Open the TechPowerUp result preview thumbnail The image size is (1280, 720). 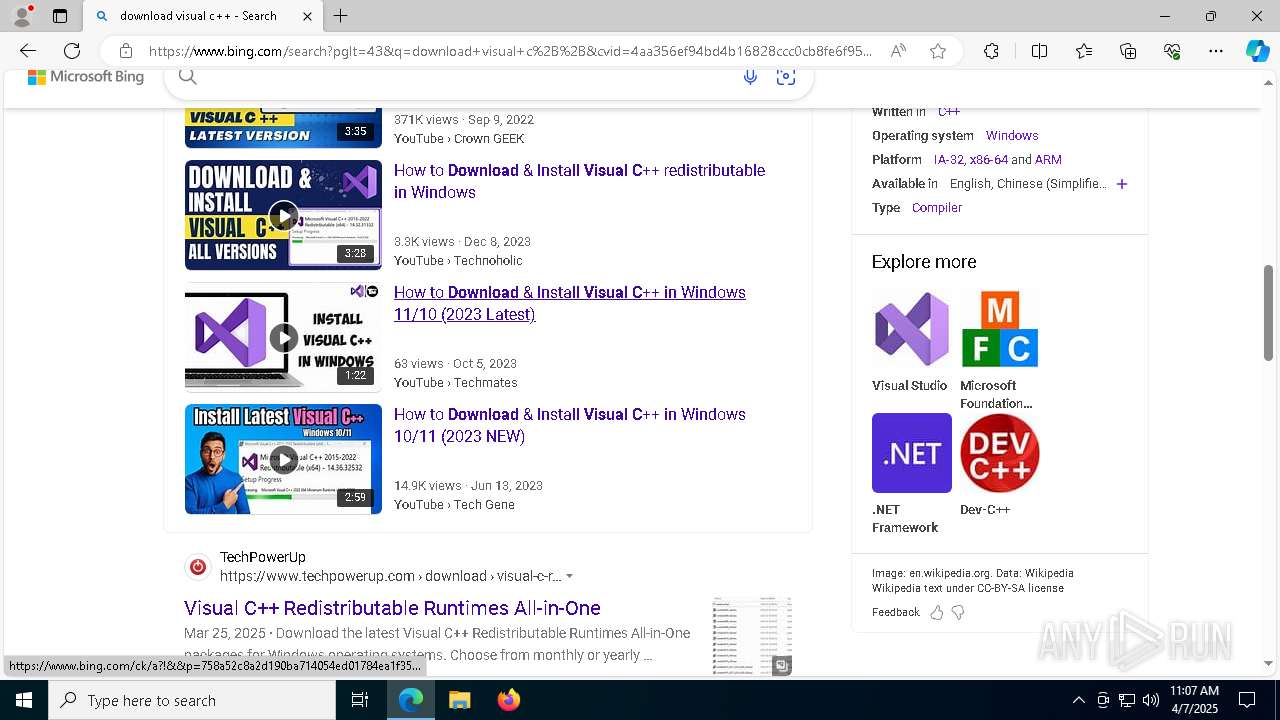point(752,636)
